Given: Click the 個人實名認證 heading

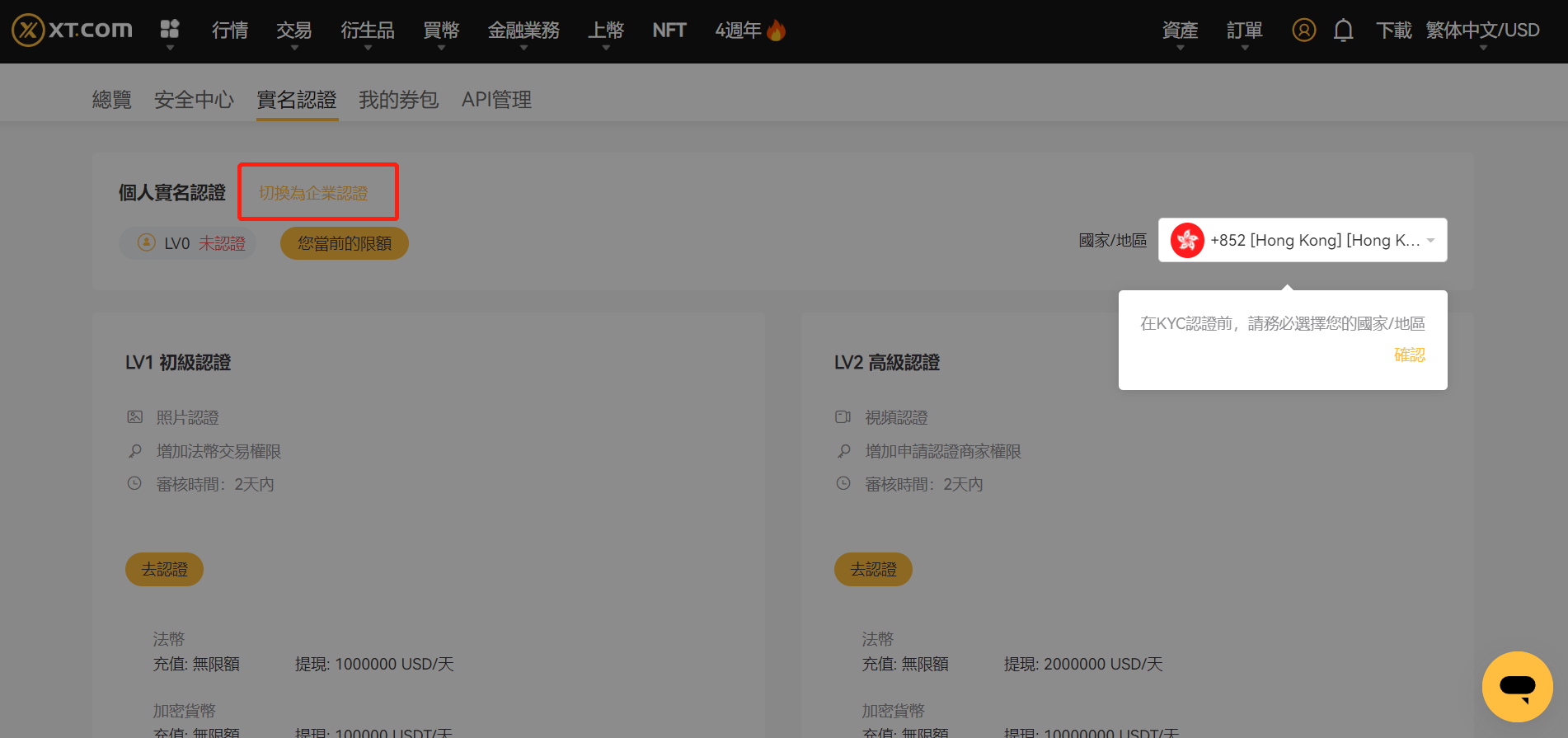Looking at the screenshot, I should pos(172,193).
